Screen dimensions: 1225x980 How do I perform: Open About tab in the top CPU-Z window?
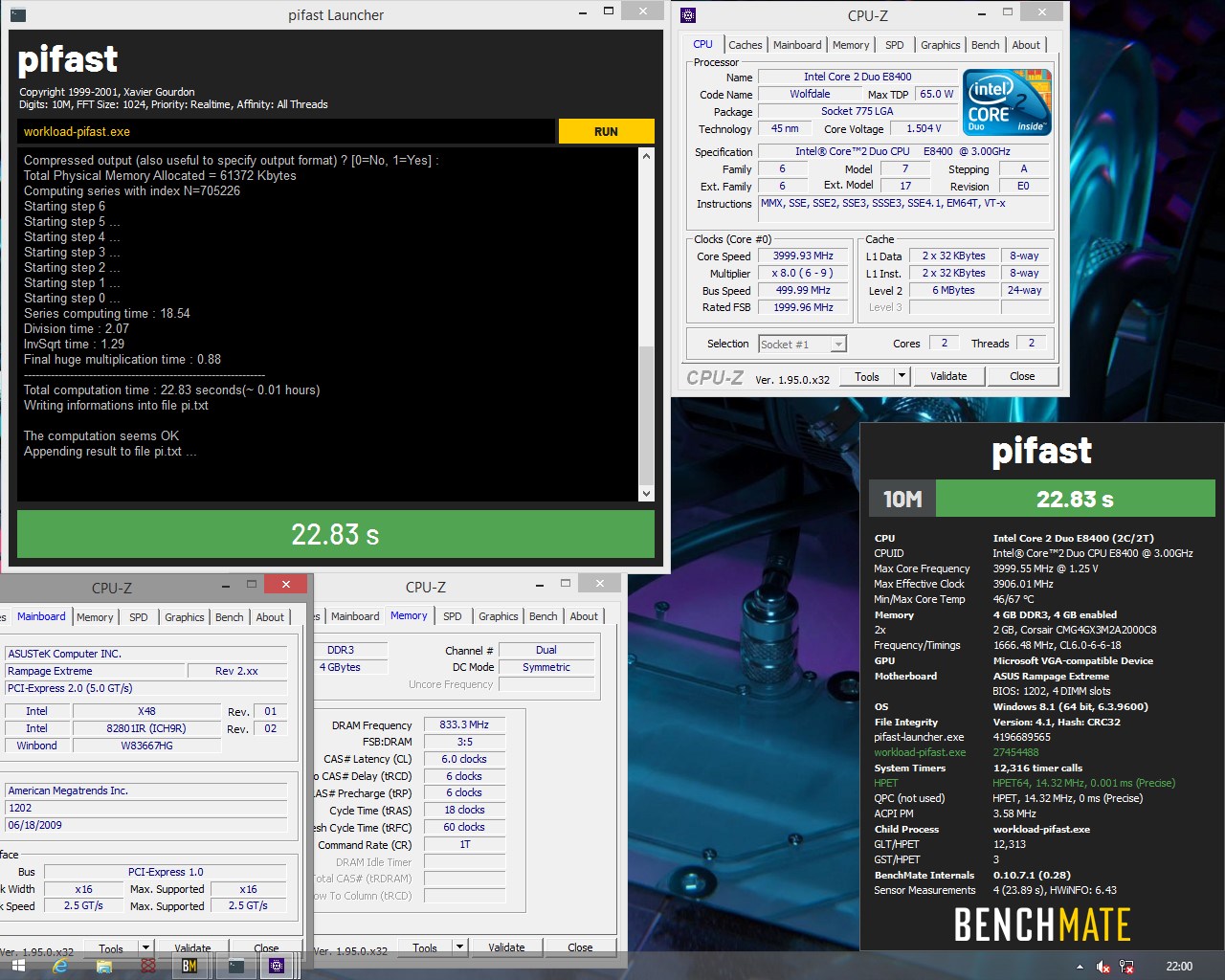click(x=1026, y=45)
